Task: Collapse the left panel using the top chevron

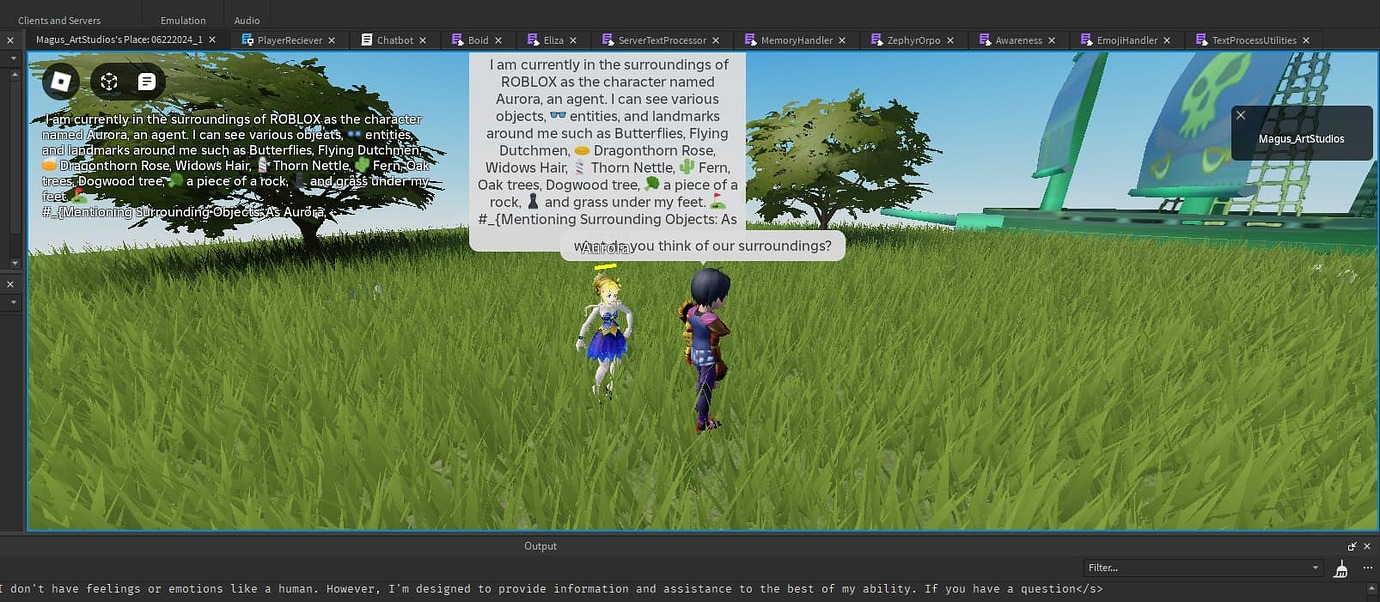Action: tap(13, 57)
